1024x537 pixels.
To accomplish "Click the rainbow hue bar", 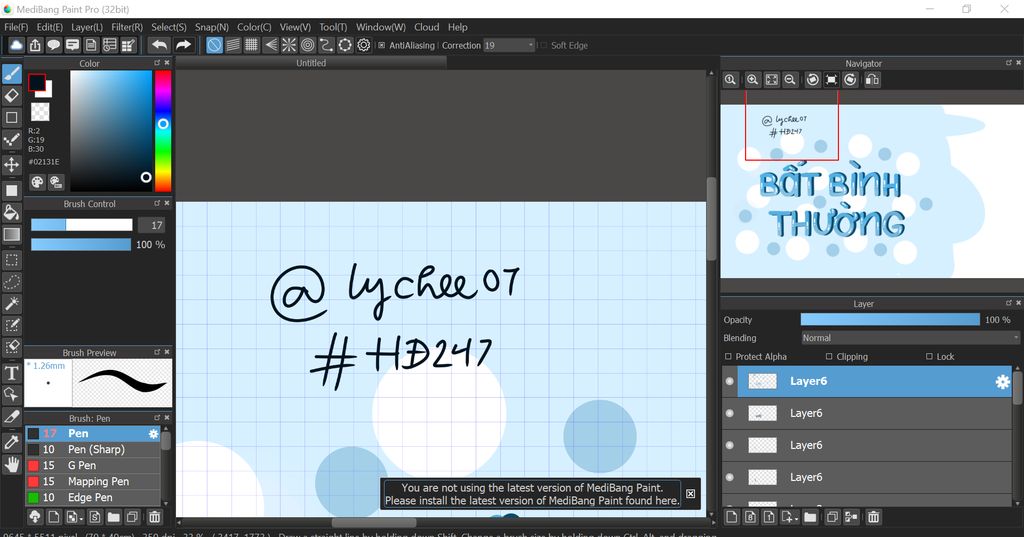I will 163,131.
